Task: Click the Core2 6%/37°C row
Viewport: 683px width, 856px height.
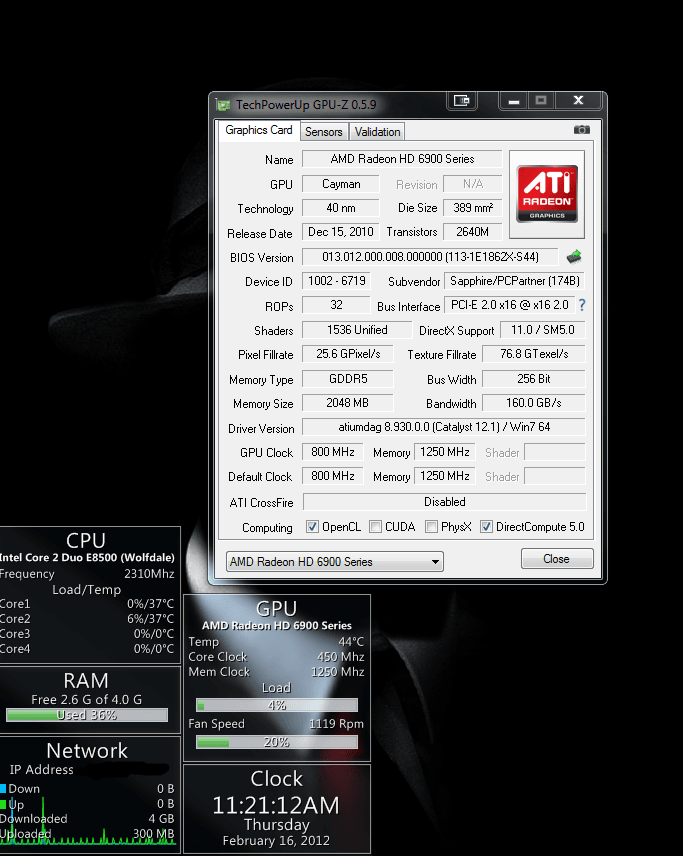Action: click(87, 619)
